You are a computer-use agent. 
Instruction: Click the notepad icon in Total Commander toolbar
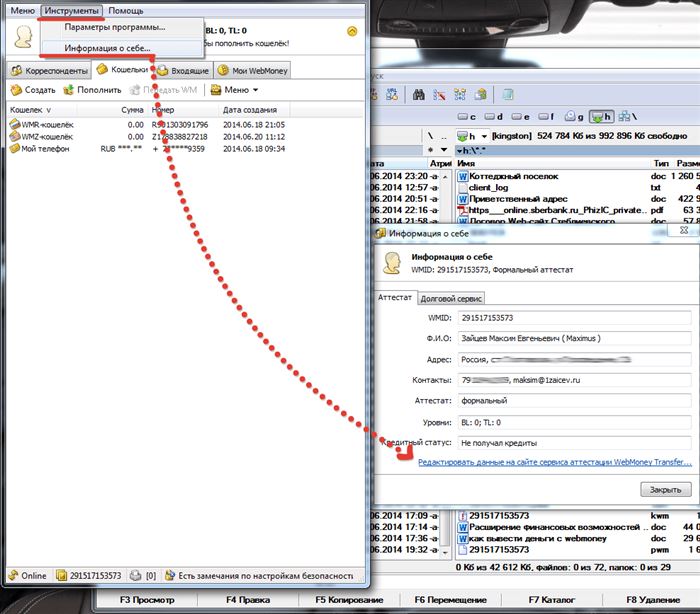pyautogui.click(x=508, y=94)
